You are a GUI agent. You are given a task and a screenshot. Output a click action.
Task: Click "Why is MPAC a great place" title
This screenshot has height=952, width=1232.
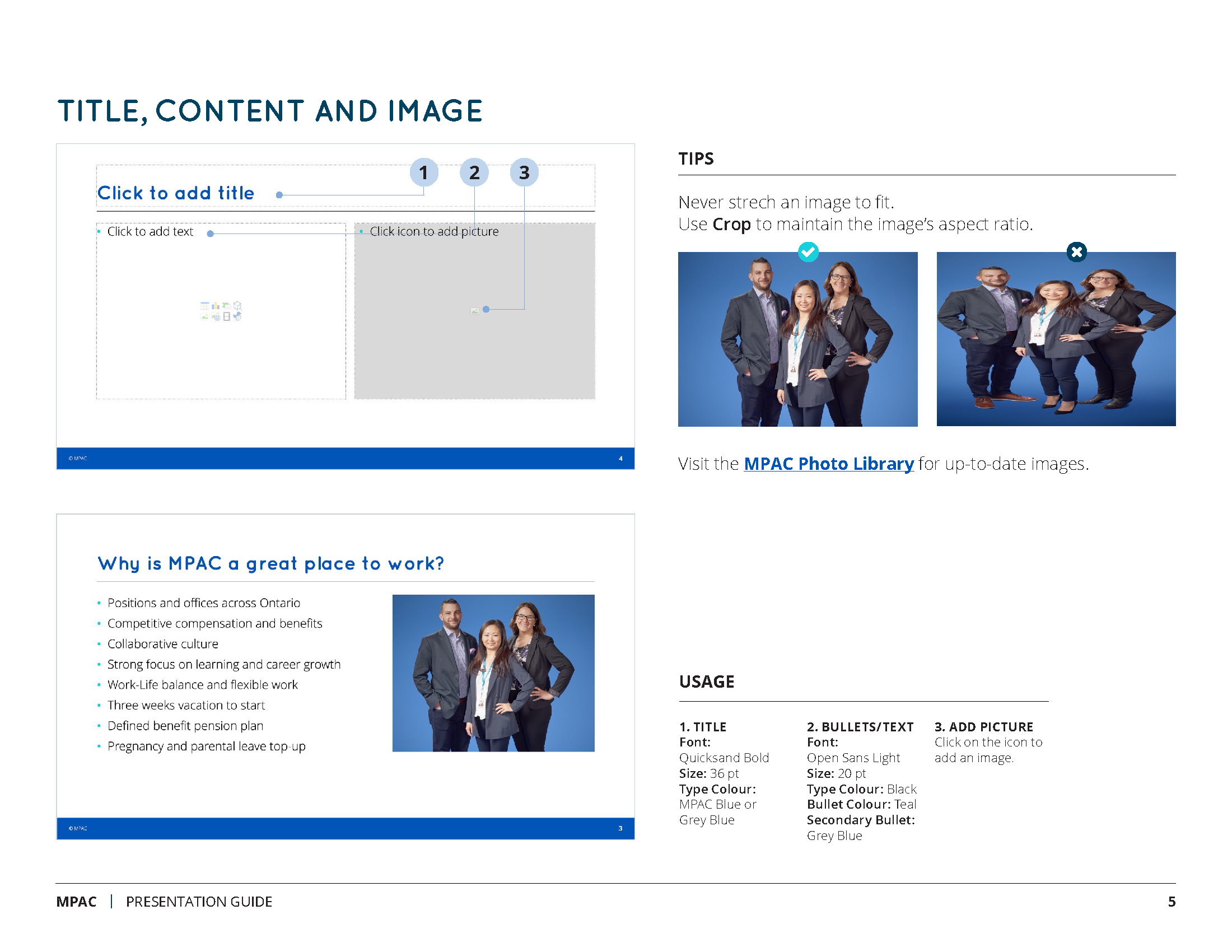coord(271,563)
